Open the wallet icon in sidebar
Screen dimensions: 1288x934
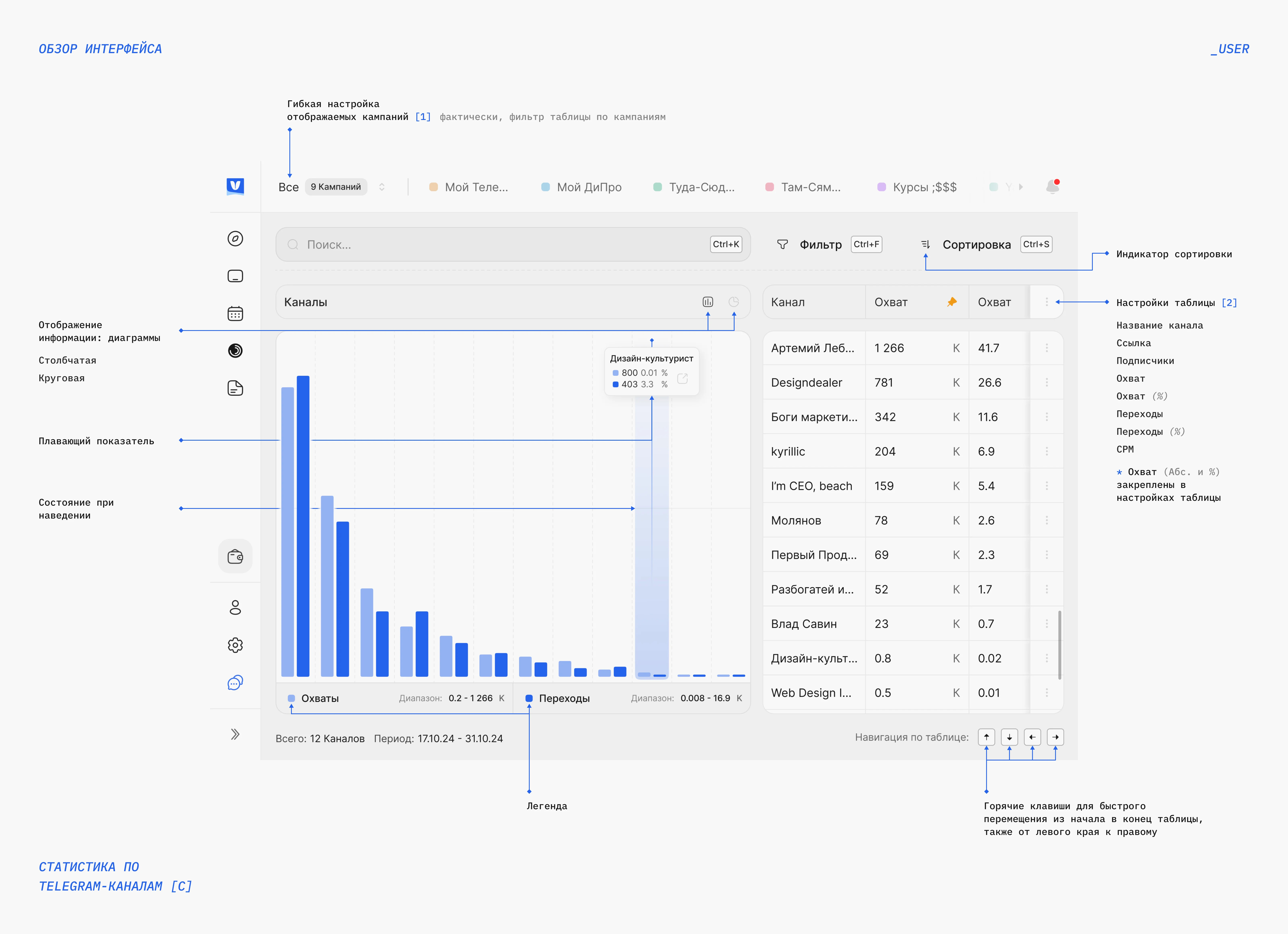[235, 556]
